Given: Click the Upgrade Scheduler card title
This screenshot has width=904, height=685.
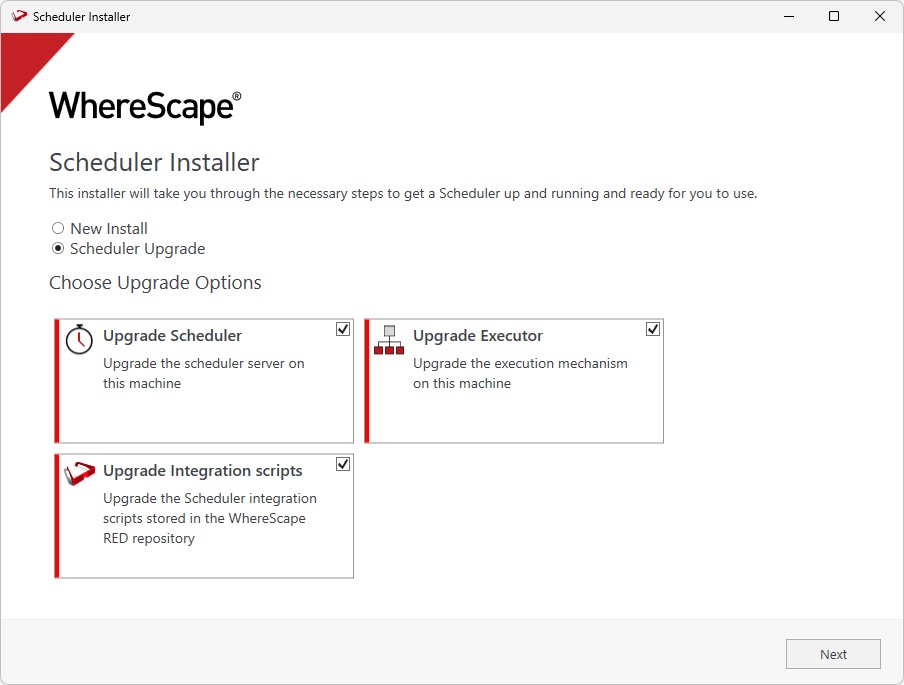Looking at the screenshot, I should point(172,336).
